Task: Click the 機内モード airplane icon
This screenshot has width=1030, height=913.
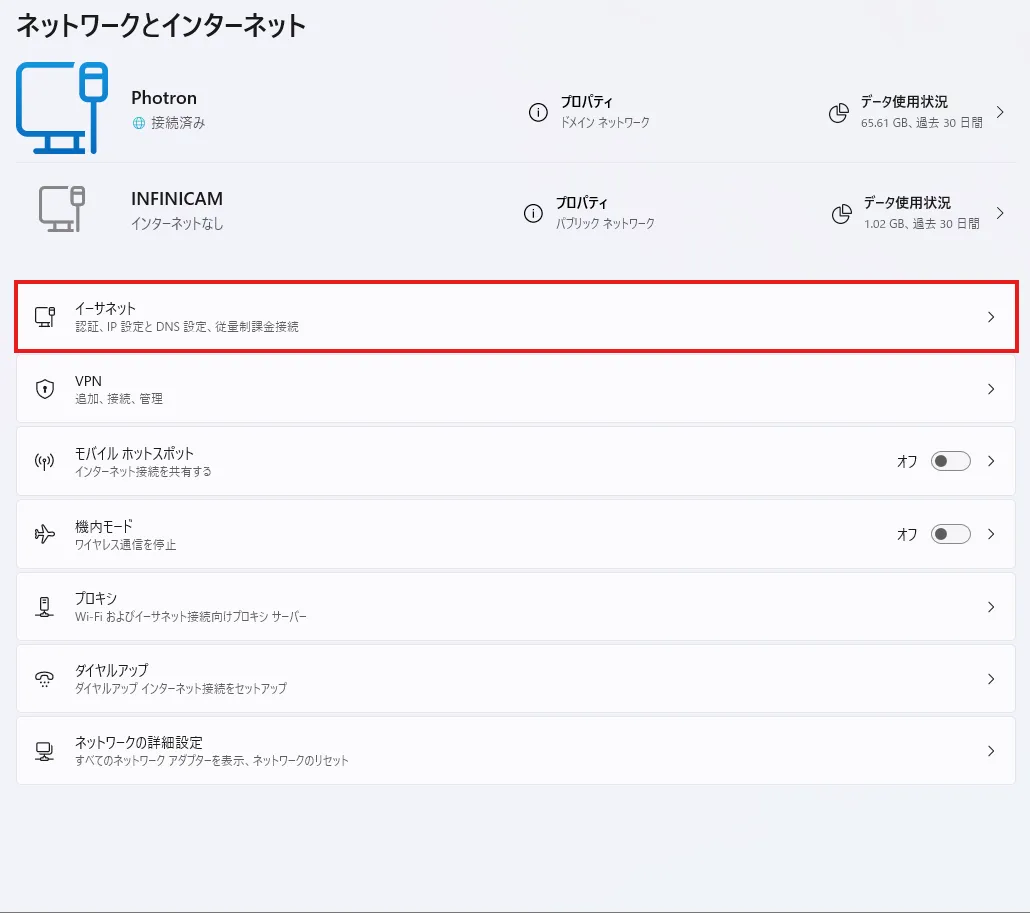Action: 45,534
